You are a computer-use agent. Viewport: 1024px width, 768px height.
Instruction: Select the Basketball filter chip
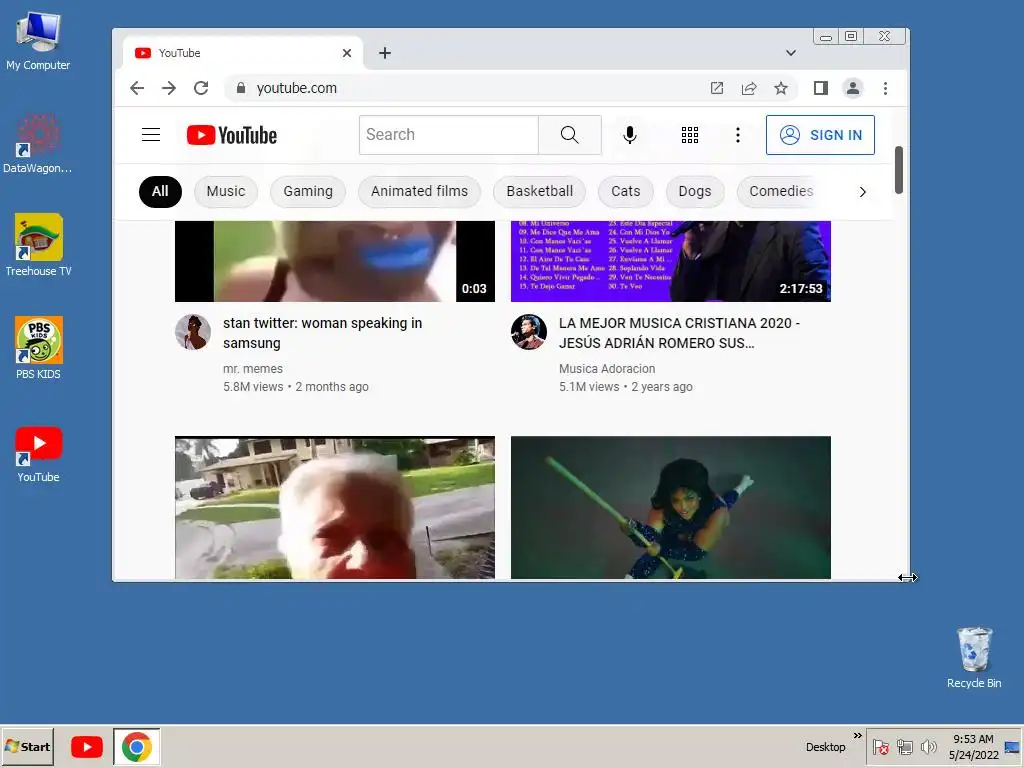pyautogui.click(x=539, y=191)
